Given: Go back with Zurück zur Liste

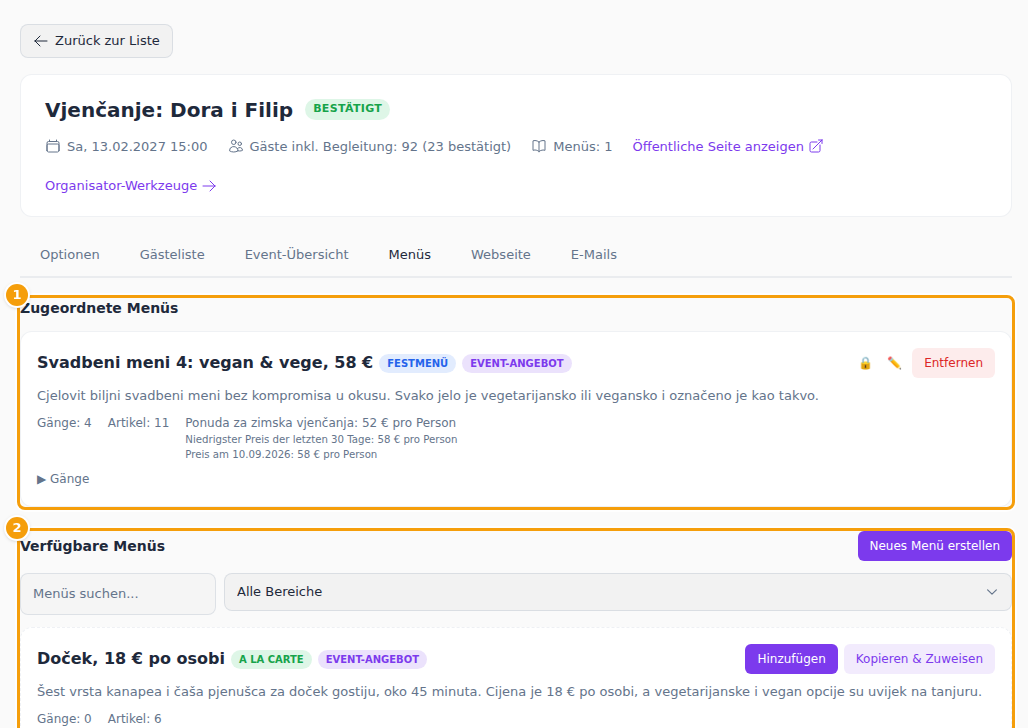Looking at the screenshot, I should pos(96,41).
